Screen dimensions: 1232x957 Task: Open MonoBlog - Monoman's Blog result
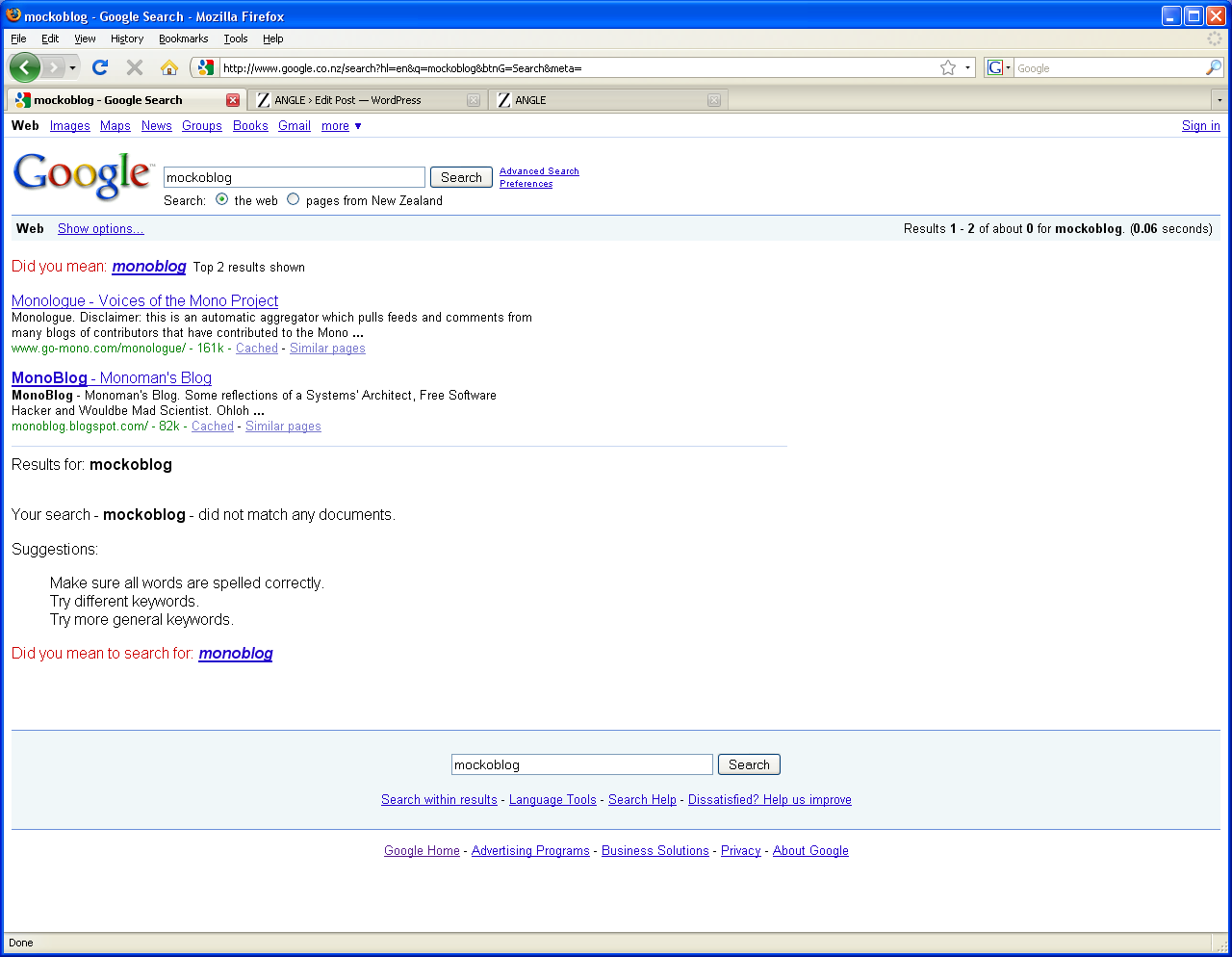(x=112, y=378)
